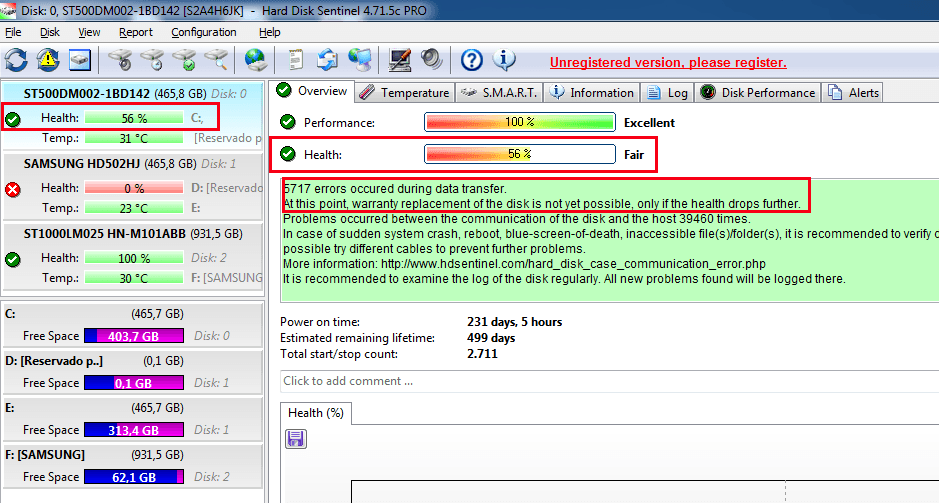Click the 100 % health bar of ST1000LM025
The width and height of the screenshot is (939, 503).
point(134,258)
